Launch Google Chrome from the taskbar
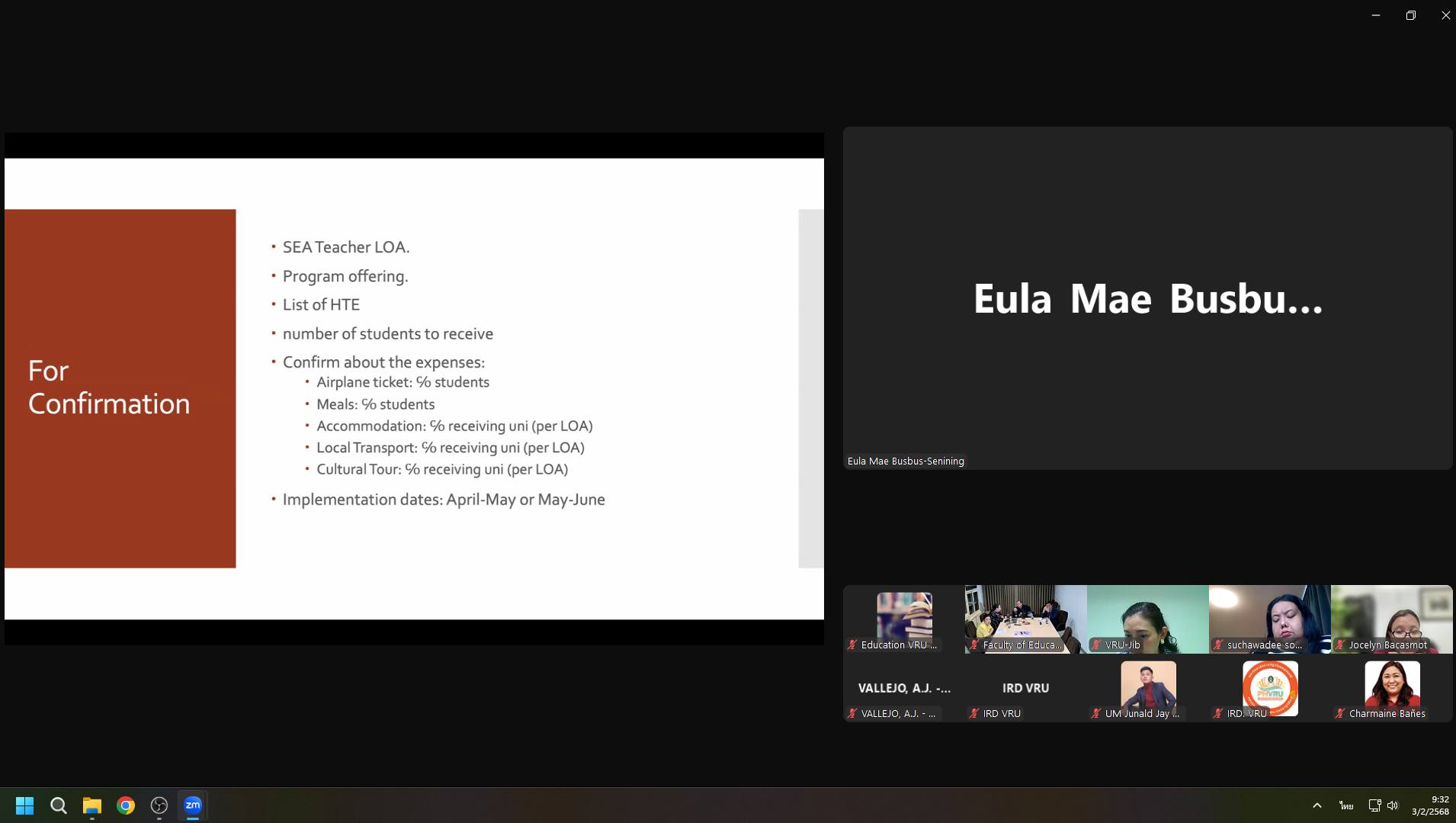 pyautogui.click(x=126, y=805)
